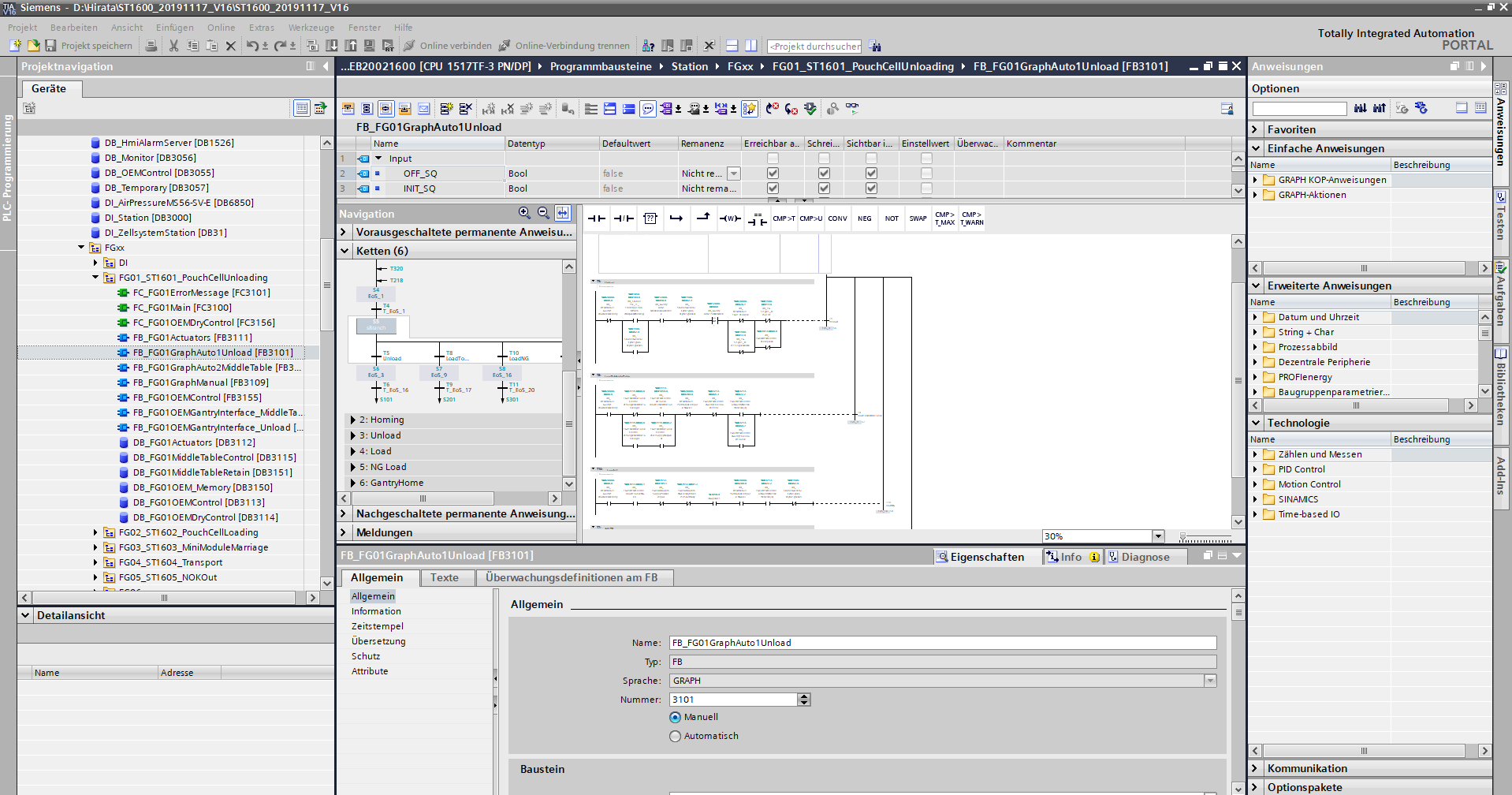Screen dimensions: 1512x795
Task: Insert an empty box instruction
Action: [650, 218]
